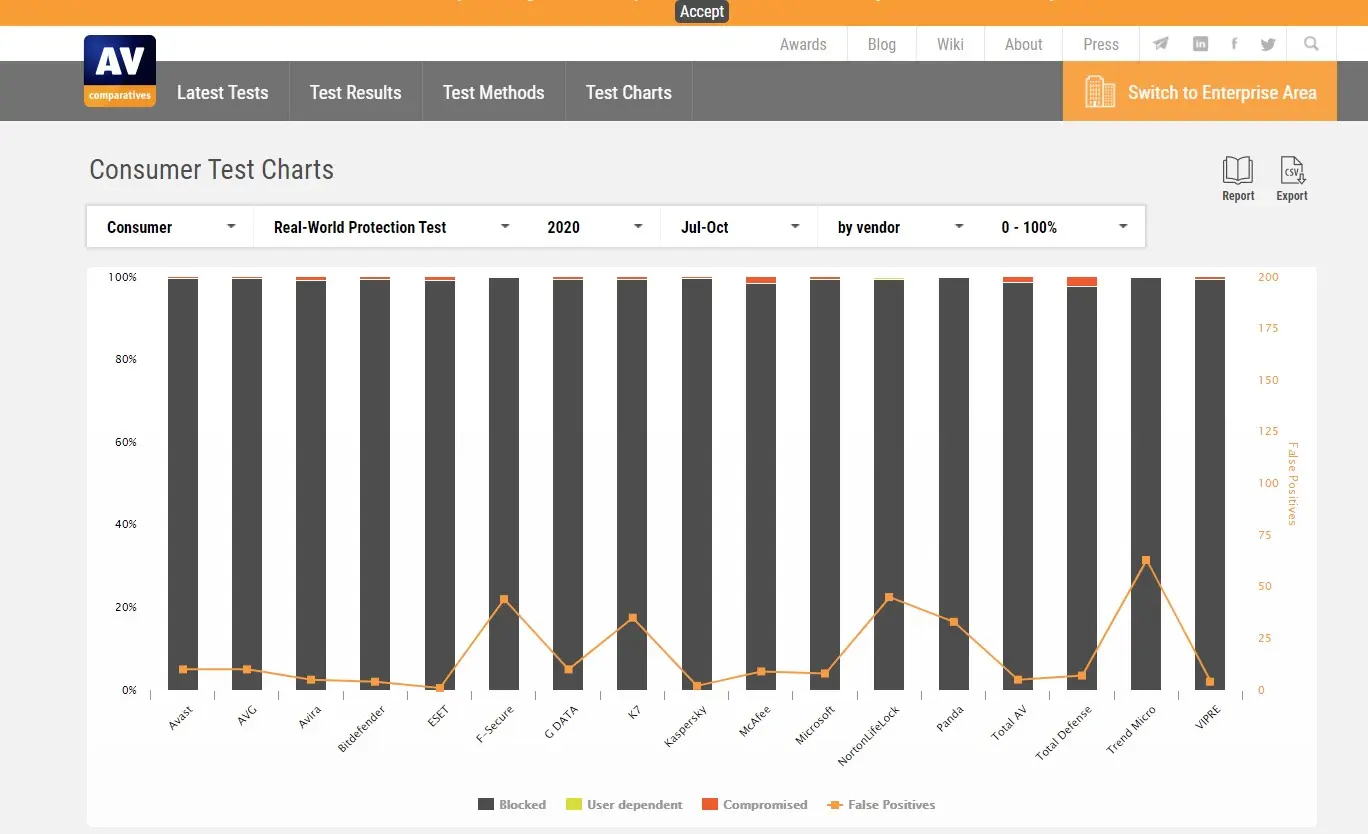Click the Total Defense bar in chart
The height and width of the screenshot is (834, 1368).
tap(1082, 488)
